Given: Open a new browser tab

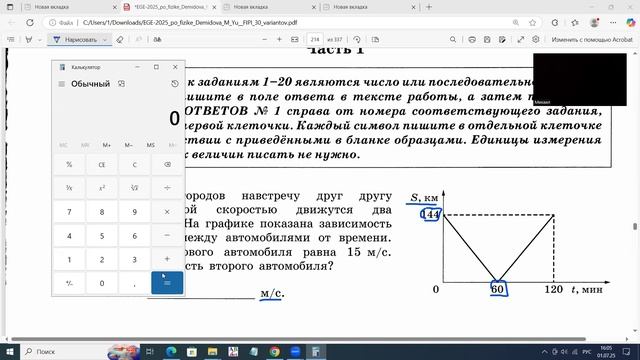Looking at the screenshot, I should click(429, 7).
